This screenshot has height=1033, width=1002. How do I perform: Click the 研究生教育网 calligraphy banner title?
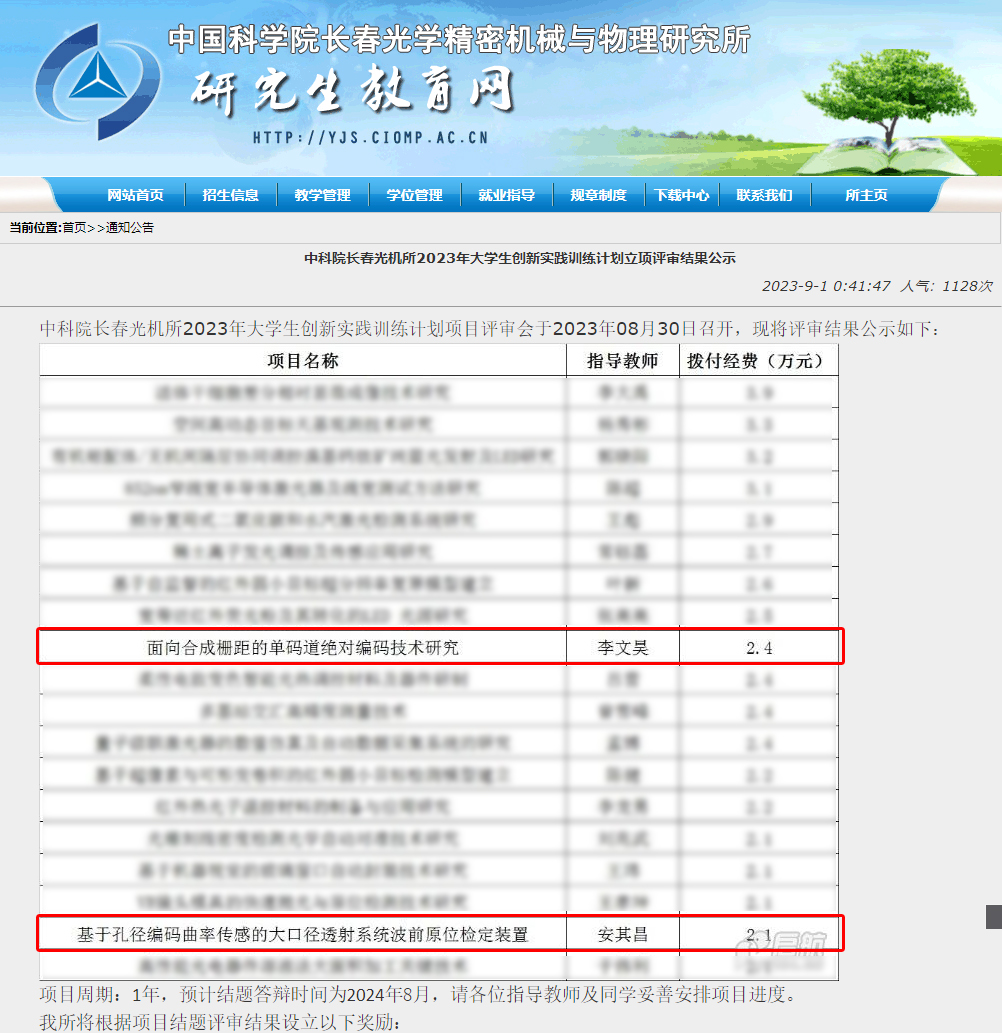point(352,92)
